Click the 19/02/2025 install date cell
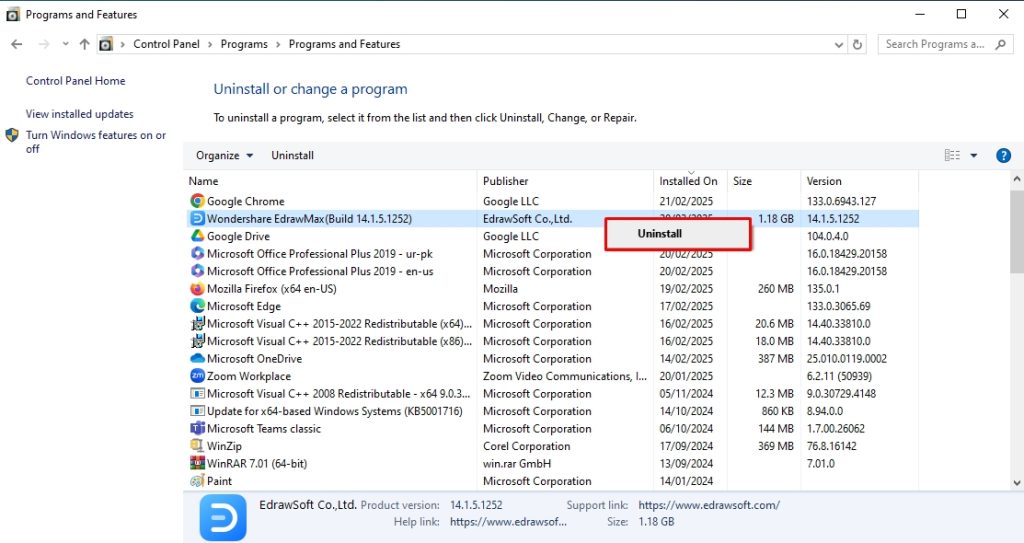 tap(686, 289)
